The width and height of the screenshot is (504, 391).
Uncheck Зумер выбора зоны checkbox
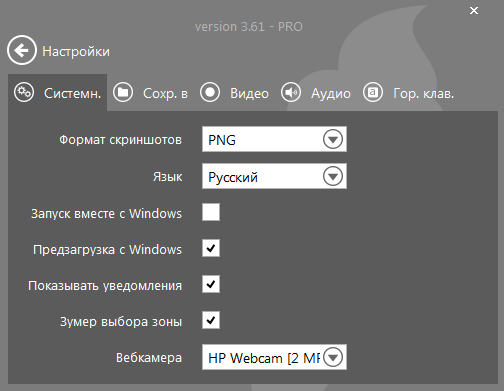click(x=211, y=320)
